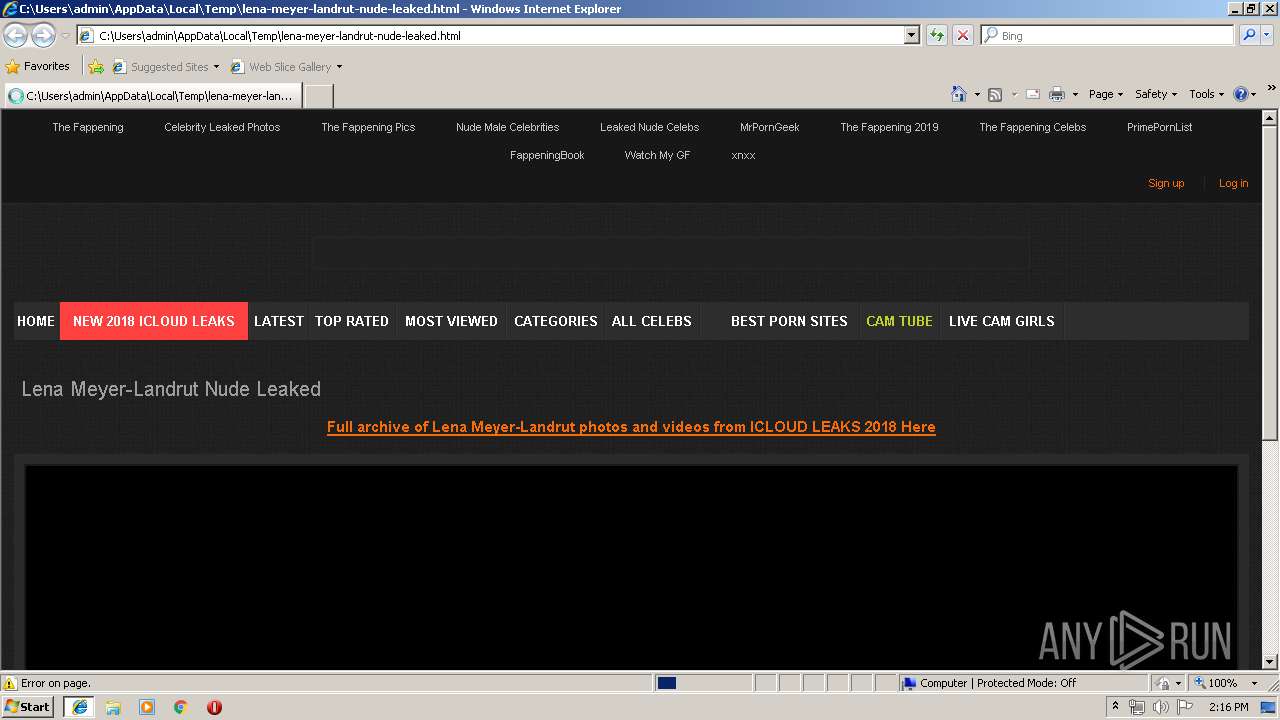The height and width of the screenshot is (720, 1280).
Task: Click the Windows Start button
Action: [28, 707]
